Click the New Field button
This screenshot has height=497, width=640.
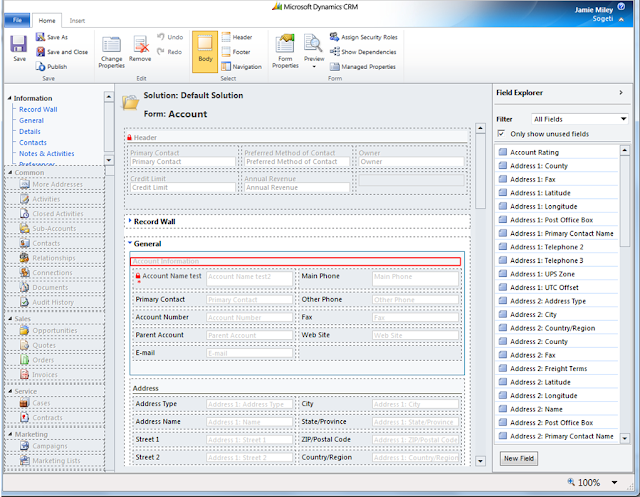coord(519,458)
